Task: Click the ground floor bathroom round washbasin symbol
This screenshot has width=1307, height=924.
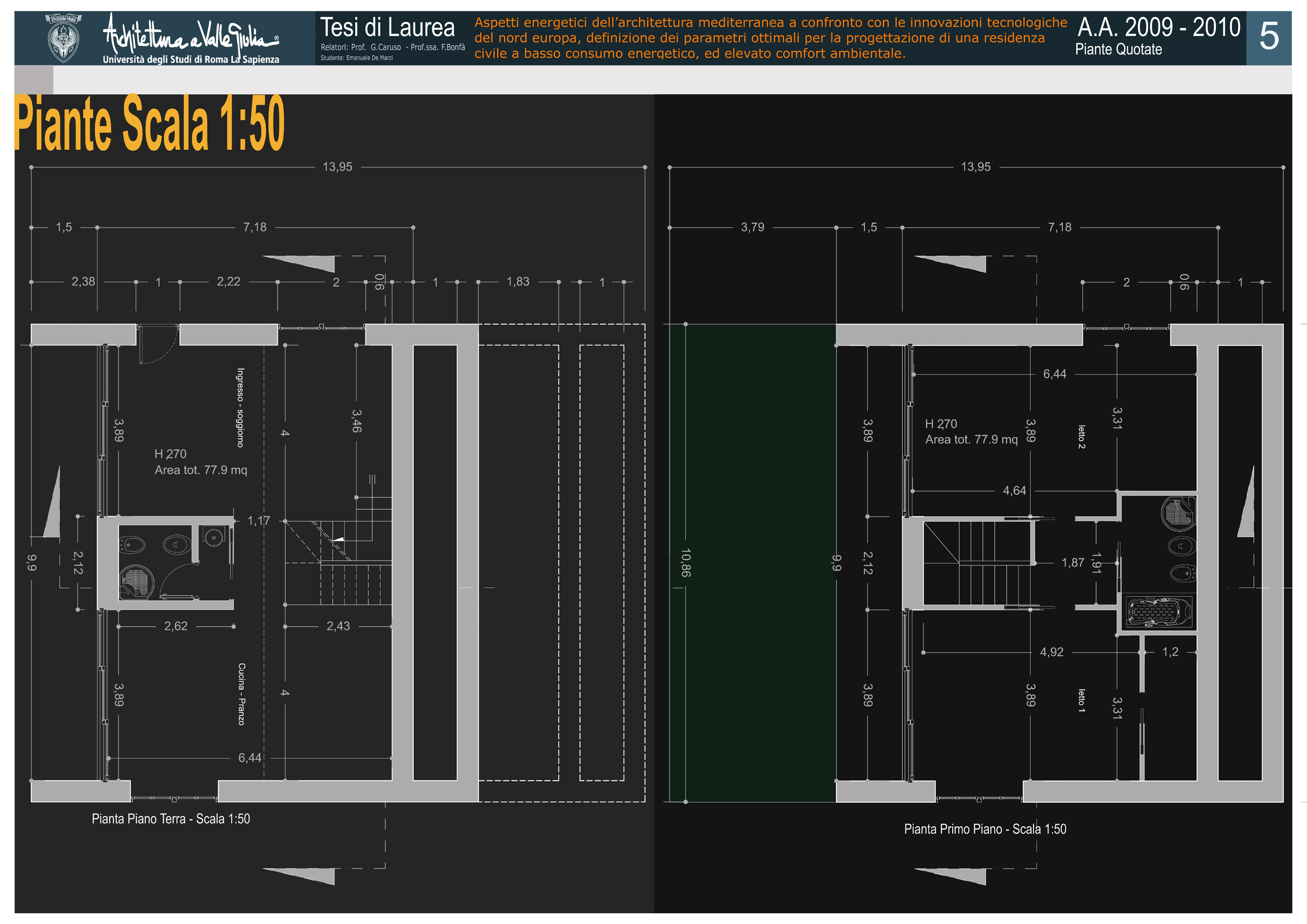Action: pos(214,537)
